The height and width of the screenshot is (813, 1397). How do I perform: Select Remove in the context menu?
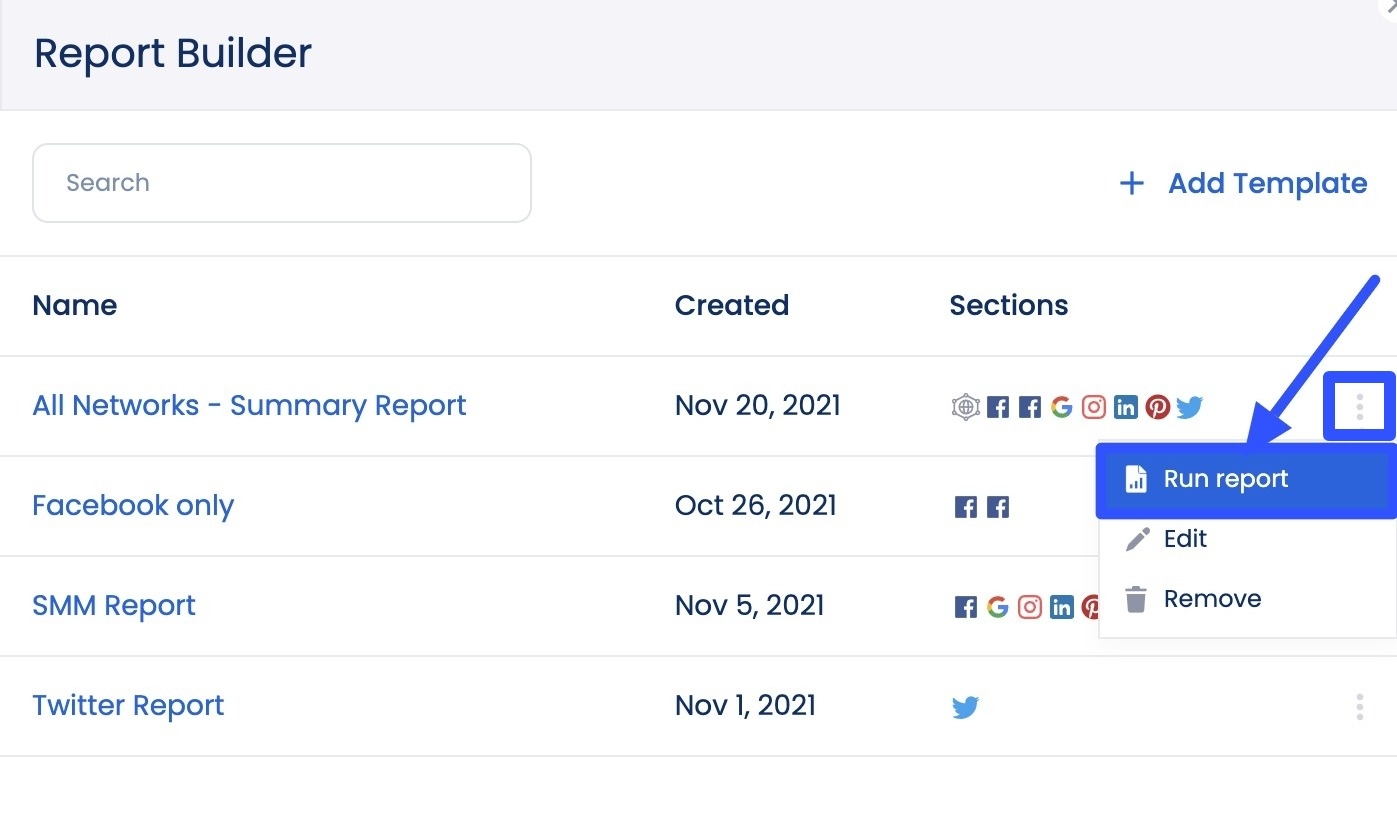[x=1211, y=598]
